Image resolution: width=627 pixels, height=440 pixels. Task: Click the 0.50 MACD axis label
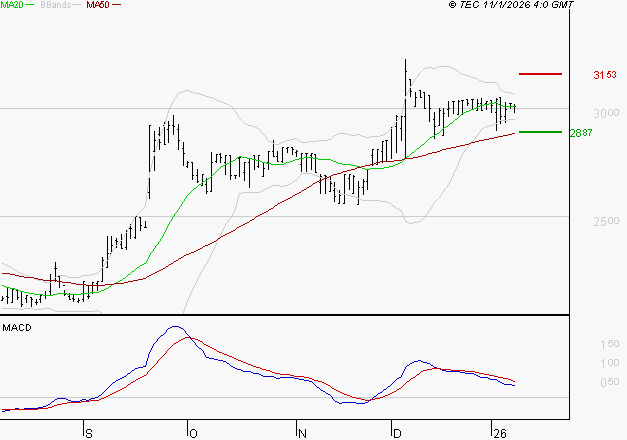click(x=610, y=382)
